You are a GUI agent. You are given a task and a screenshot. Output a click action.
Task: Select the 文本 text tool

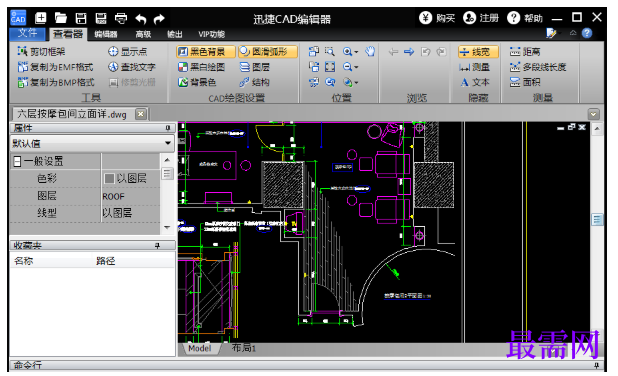[x=475, y=82]
